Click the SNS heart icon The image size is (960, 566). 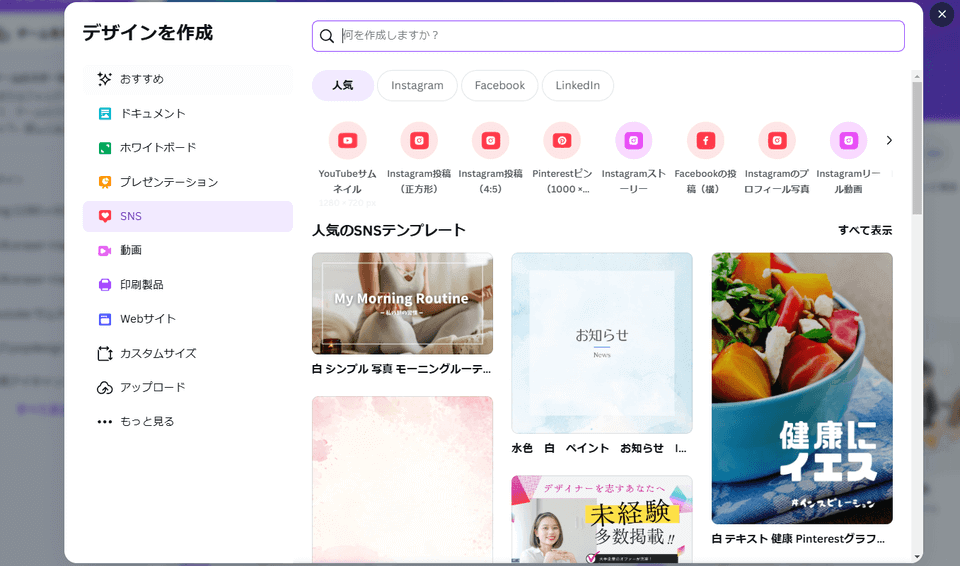coord(105,216)
